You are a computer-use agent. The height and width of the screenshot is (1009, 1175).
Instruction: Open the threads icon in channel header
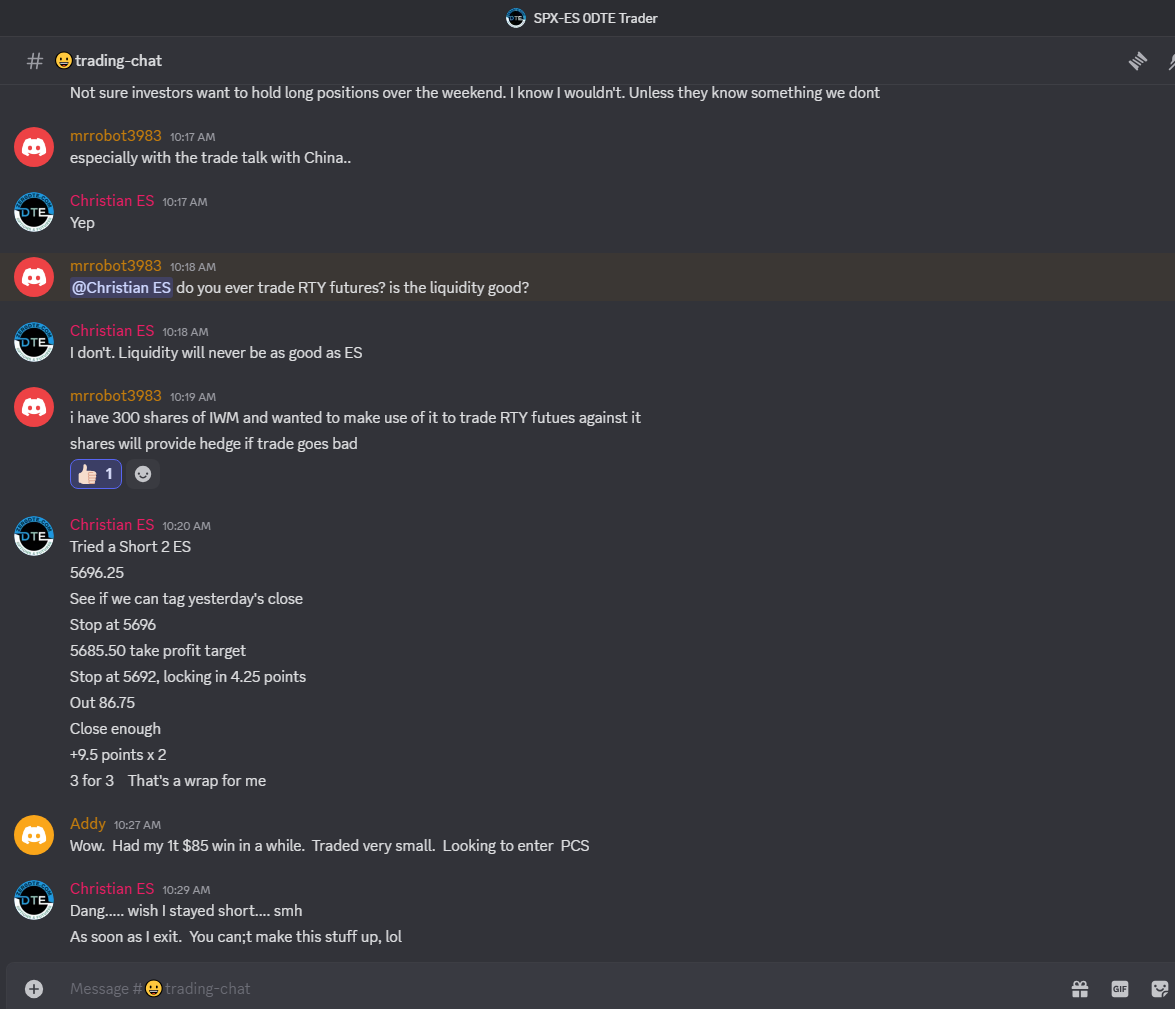1138,61
